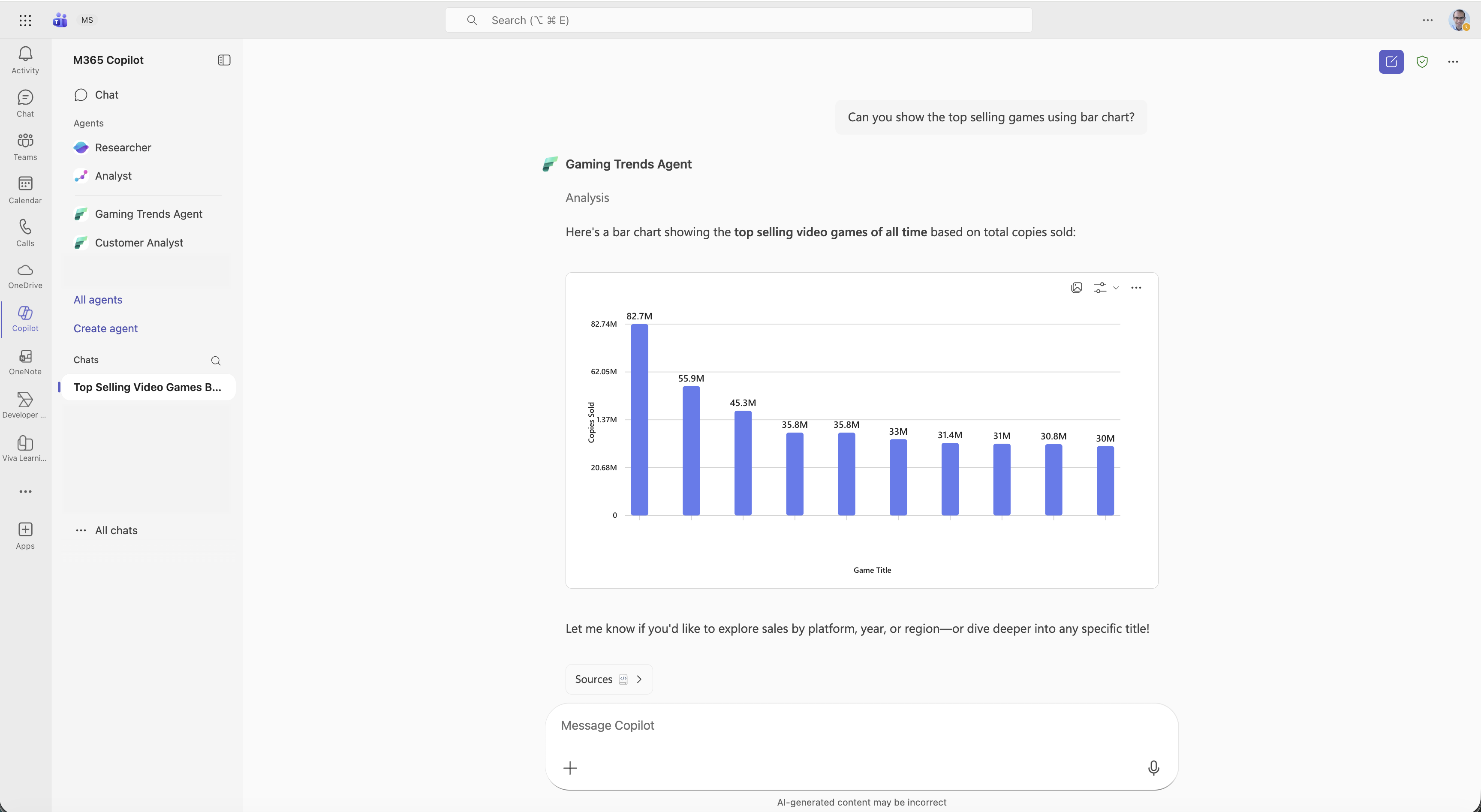
Task: Expand the chart type dropdown chevron
Action: tap(1116, 287)
